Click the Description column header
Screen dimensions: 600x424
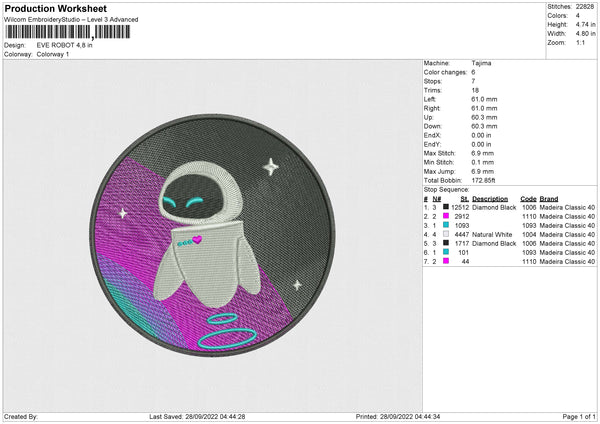(490, 199)
